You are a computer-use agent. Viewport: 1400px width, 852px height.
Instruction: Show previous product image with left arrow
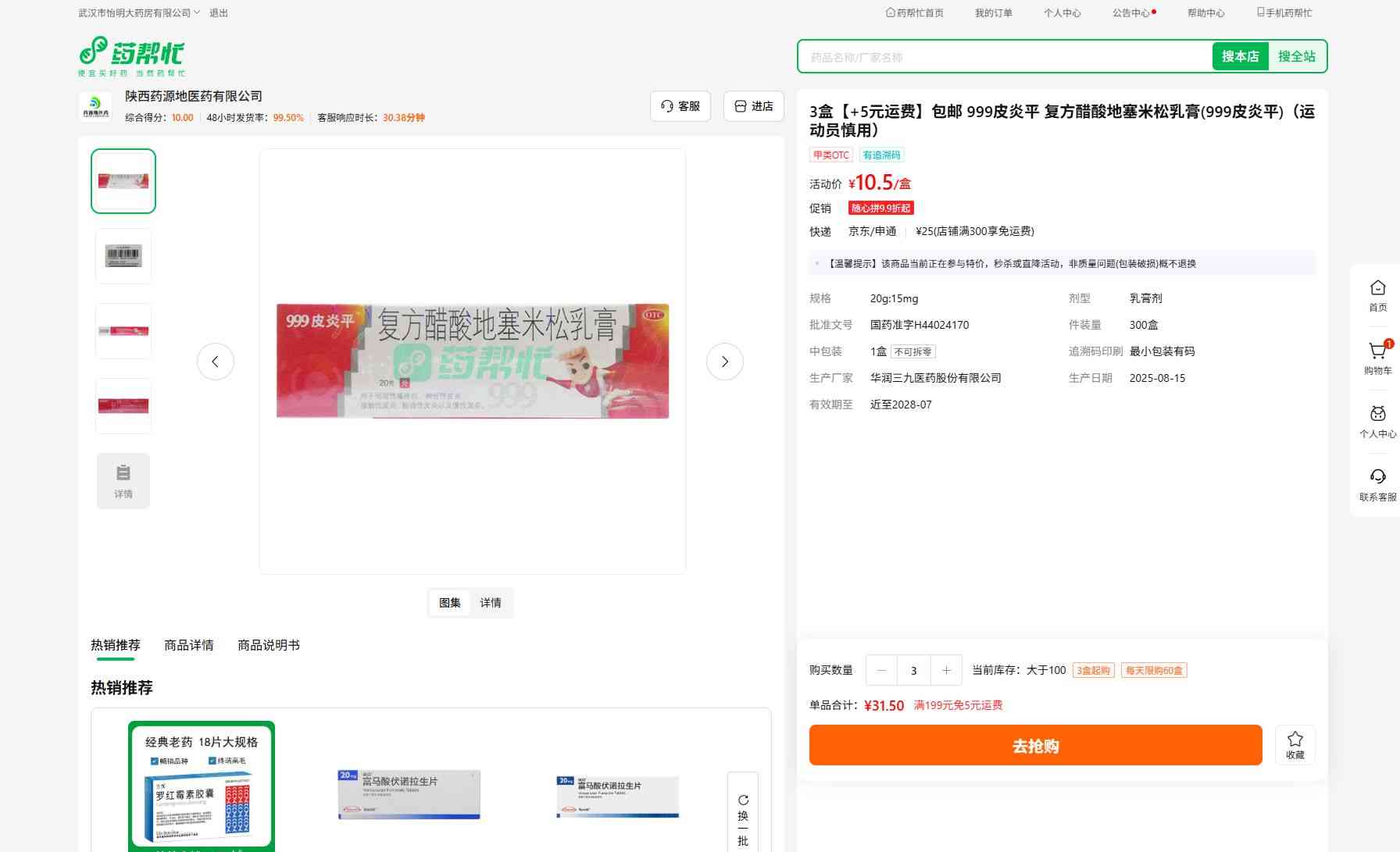point(216,362)
